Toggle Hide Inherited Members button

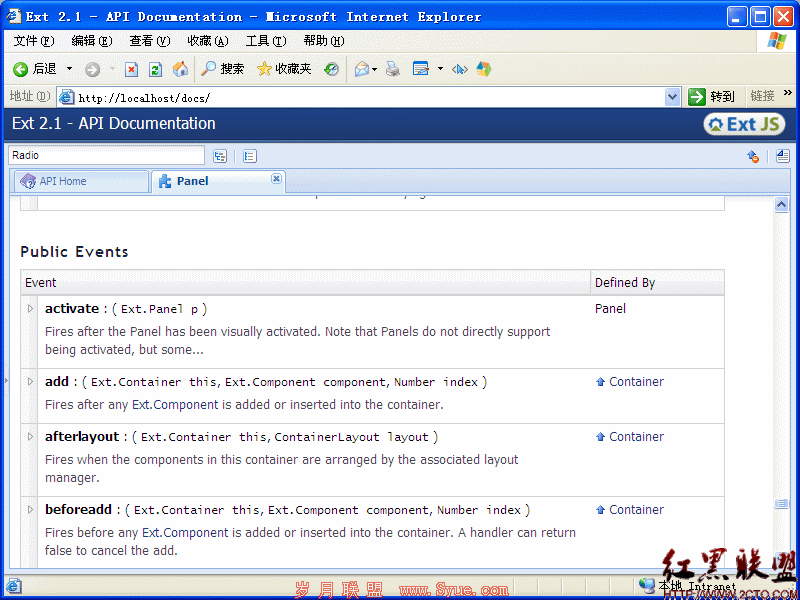click(x=753, y=156)
